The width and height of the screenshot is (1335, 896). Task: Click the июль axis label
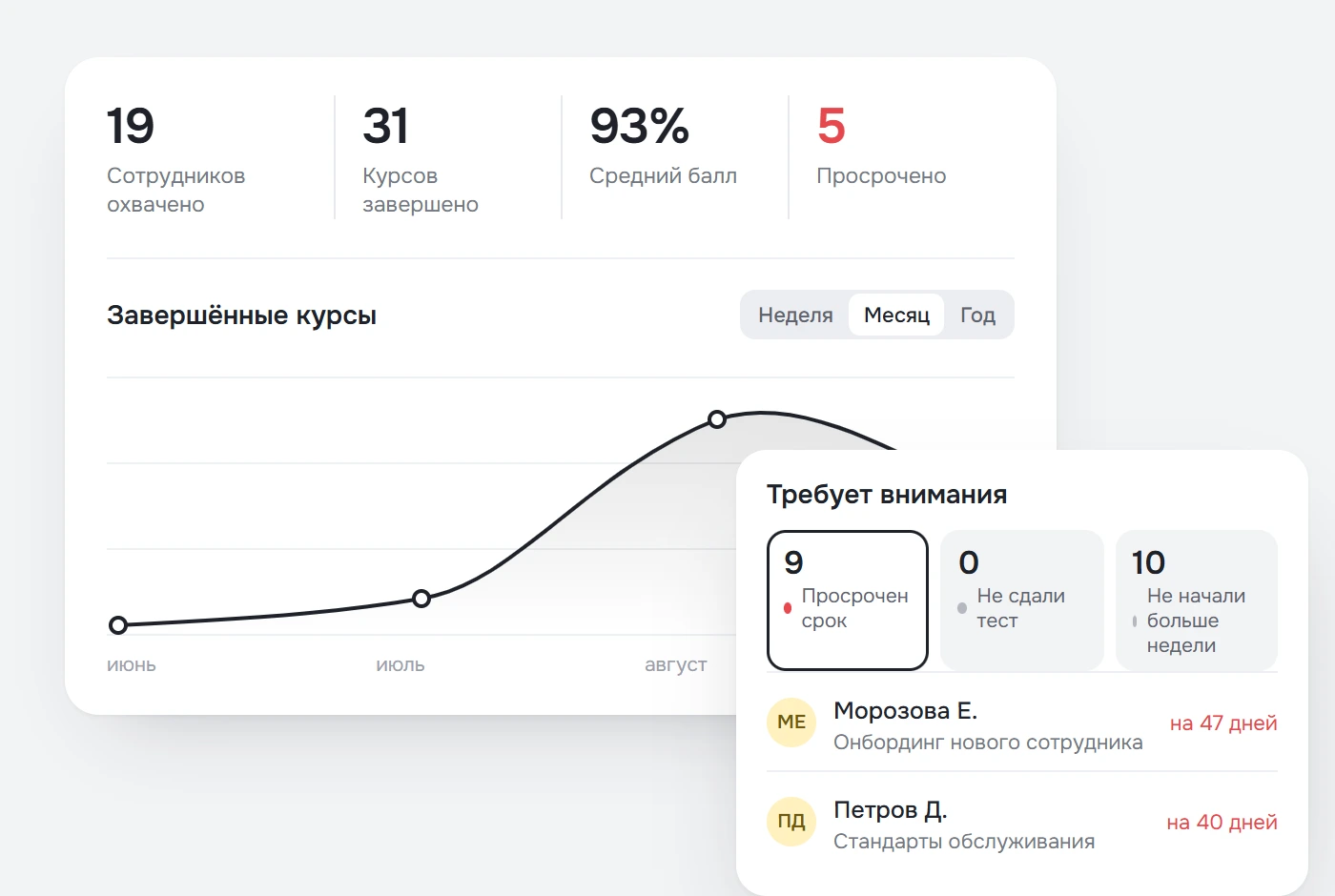400,665
